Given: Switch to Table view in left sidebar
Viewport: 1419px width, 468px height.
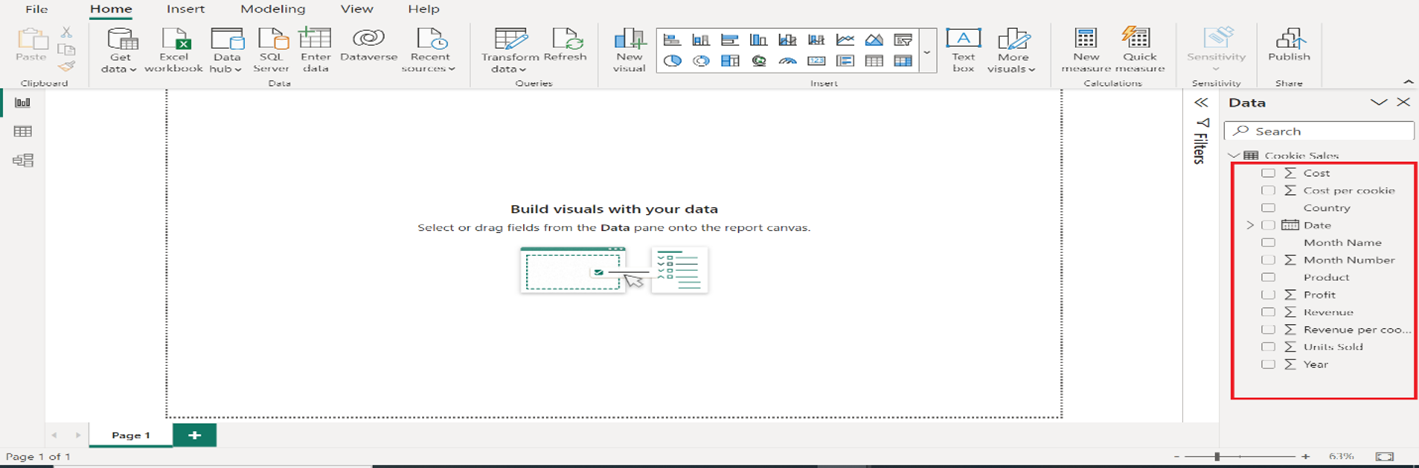Looking at the screenshot, I should (x=22, y=131).
